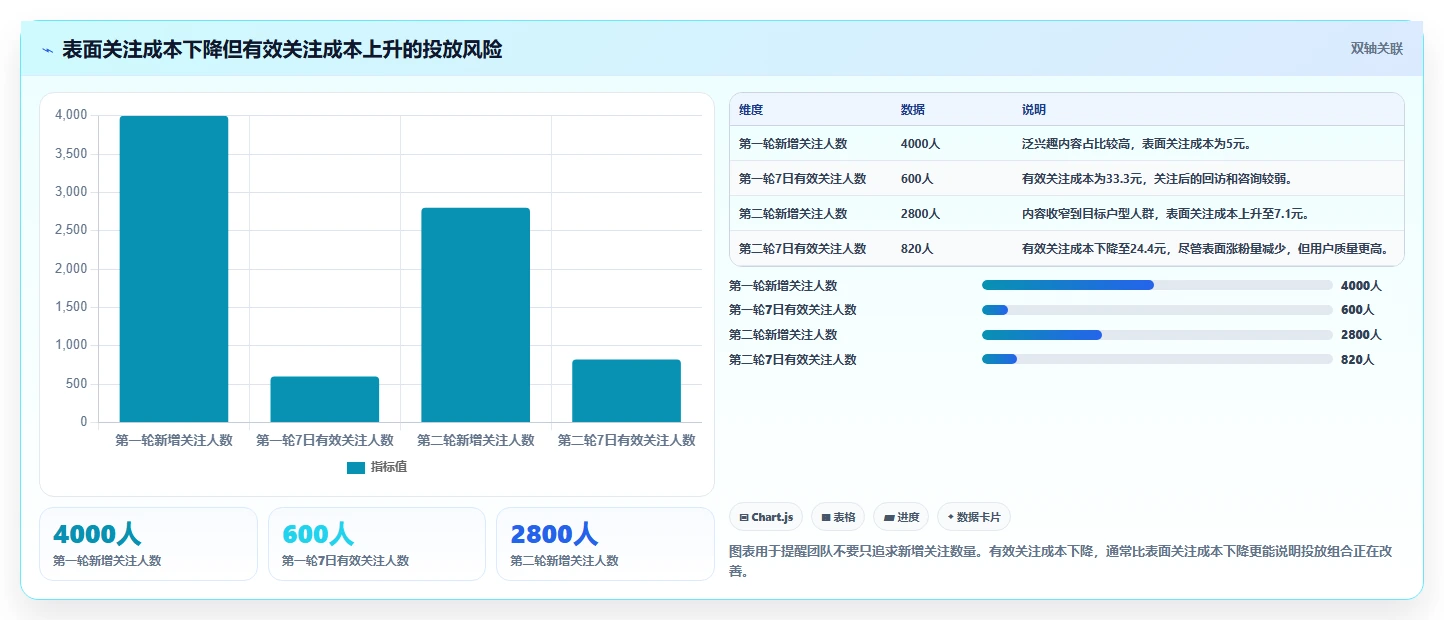Click description 内容收窄到目标户型人群 in table

1166,214
